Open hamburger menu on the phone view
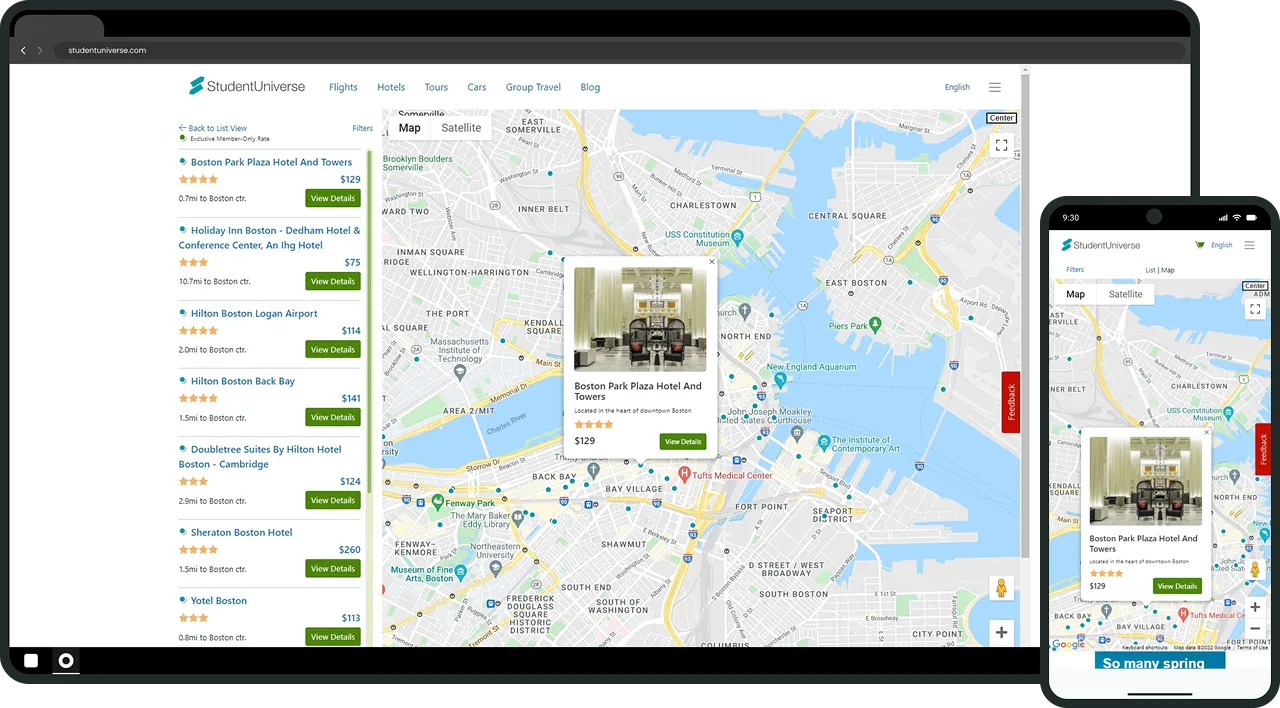1280x708 pixels. point(1249,245)
